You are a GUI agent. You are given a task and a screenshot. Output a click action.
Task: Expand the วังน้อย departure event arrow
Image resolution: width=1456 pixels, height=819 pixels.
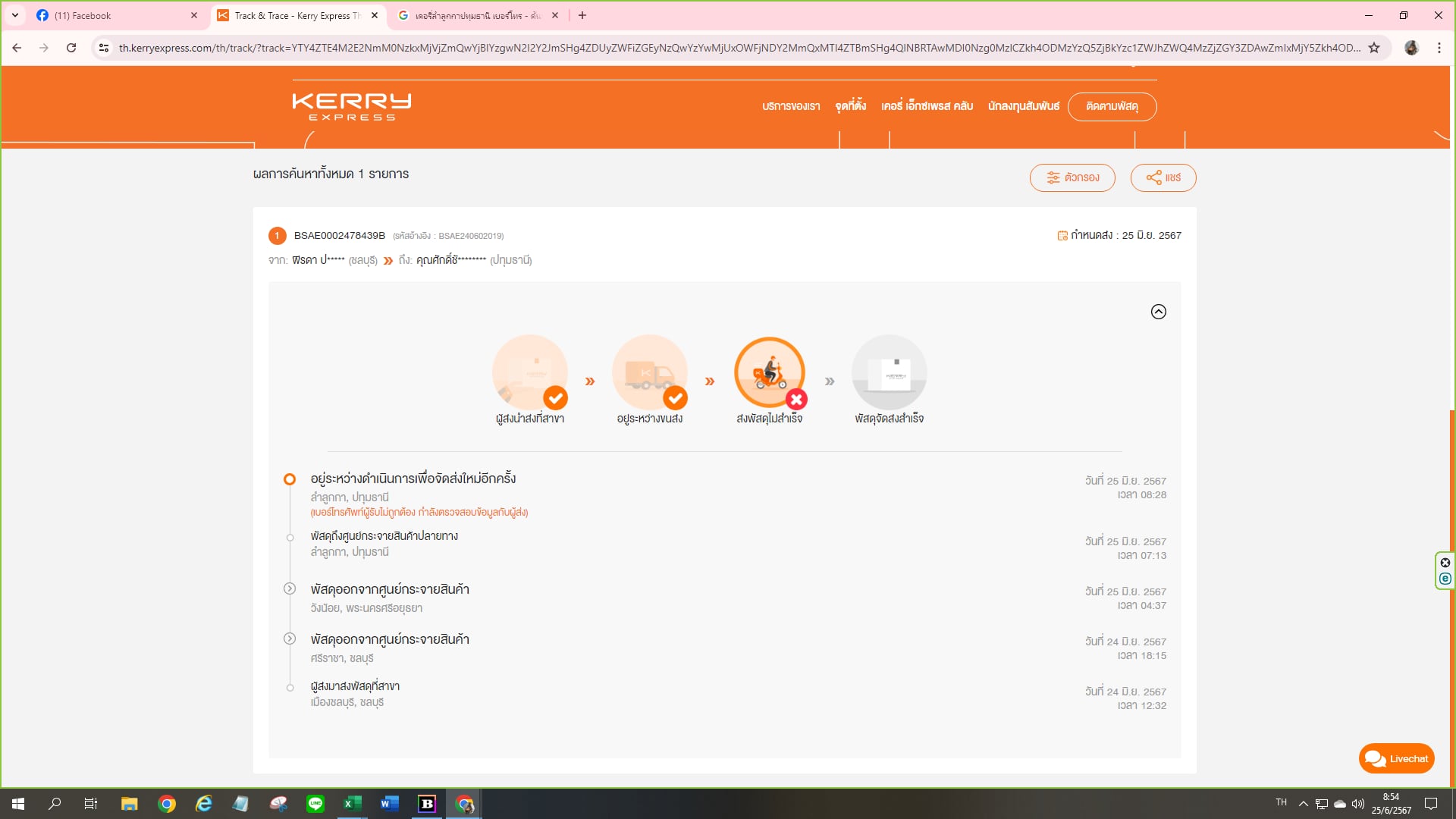tap(290, 588)
